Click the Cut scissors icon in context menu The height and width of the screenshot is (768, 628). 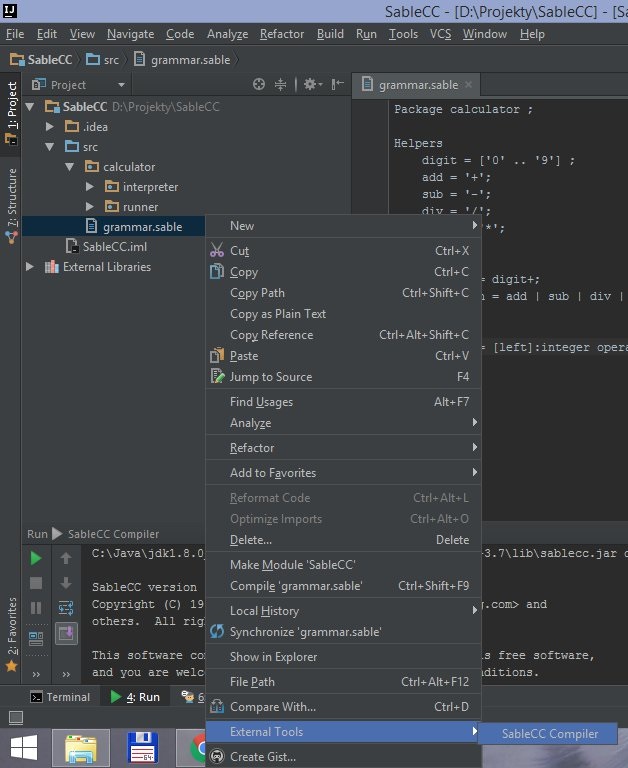click(217, 250)
